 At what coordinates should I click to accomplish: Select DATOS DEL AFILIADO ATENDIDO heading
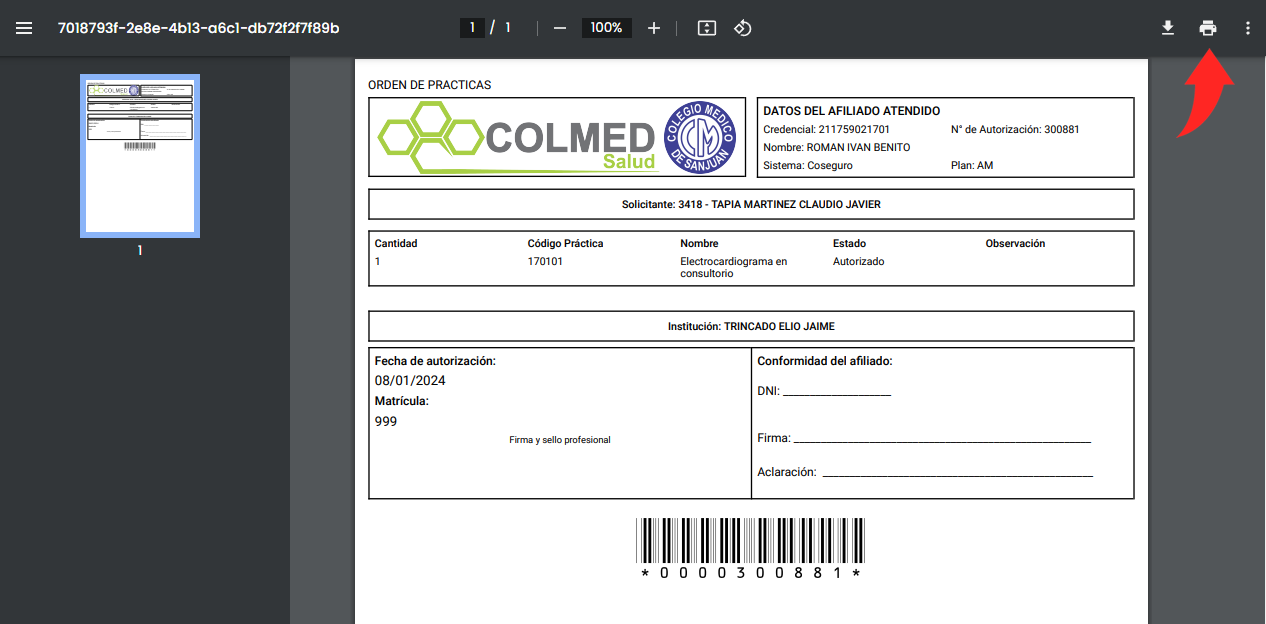[851, 111]
